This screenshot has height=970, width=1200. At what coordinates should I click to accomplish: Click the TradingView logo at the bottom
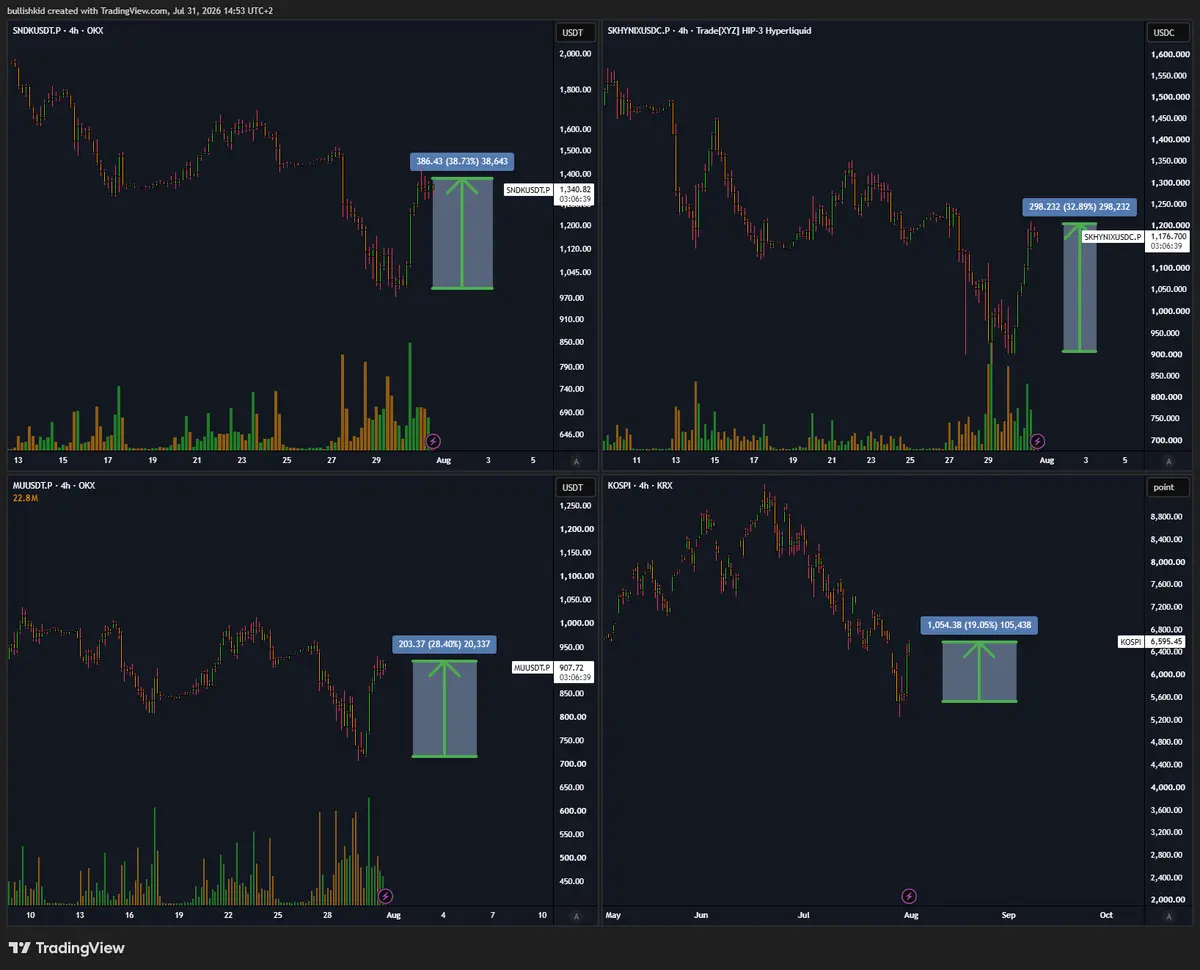[66, 947]
